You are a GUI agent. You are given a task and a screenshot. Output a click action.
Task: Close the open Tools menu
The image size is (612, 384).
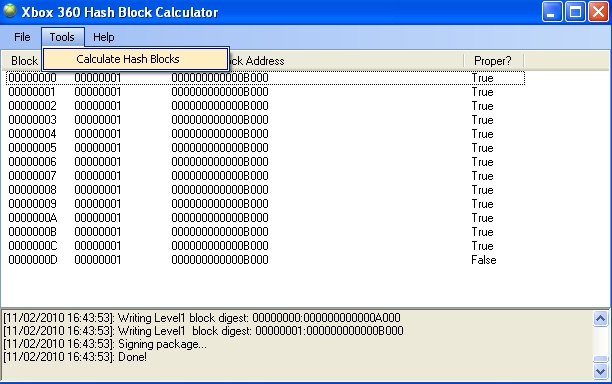62,37
